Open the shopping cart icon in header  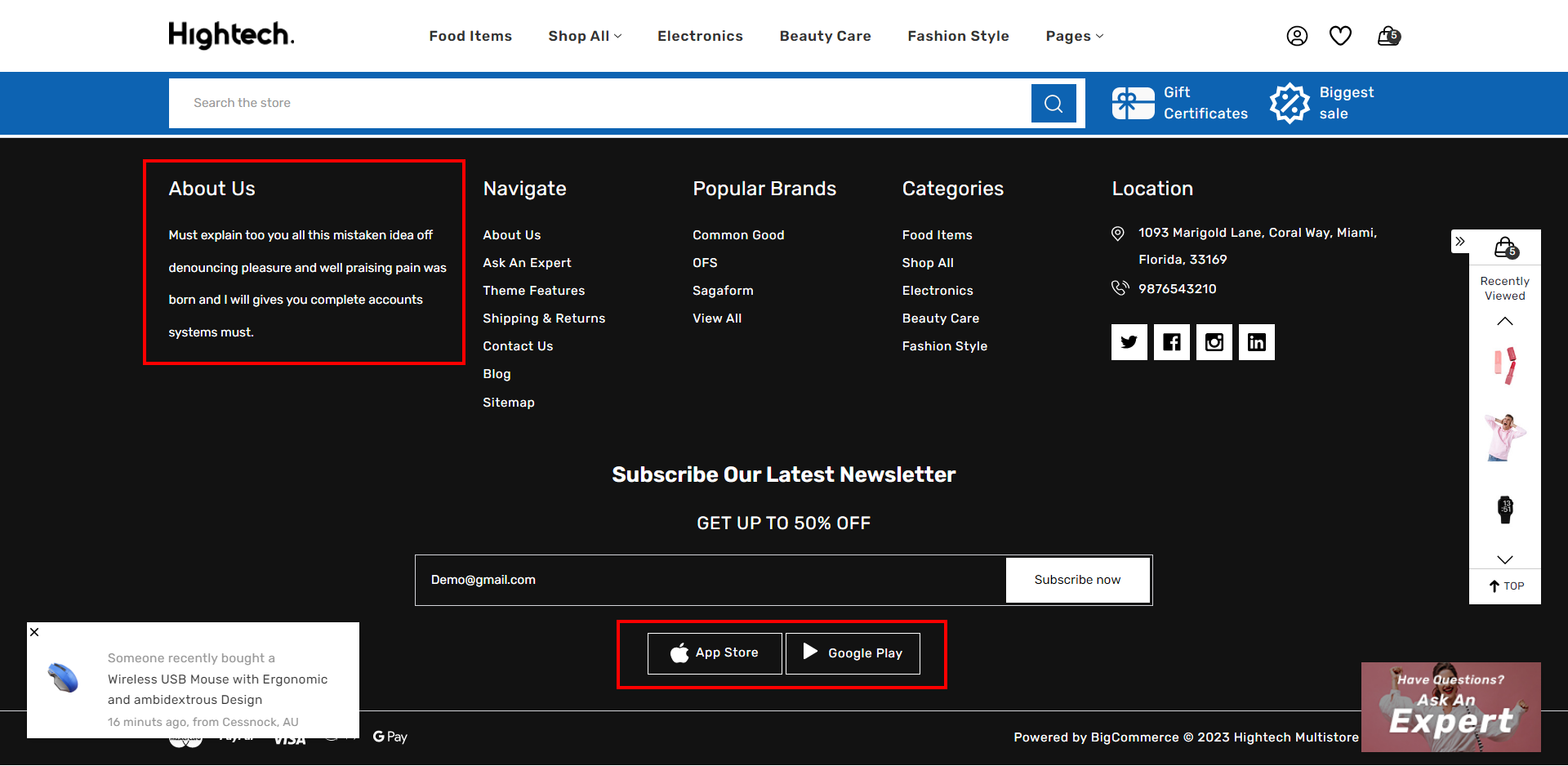pyautogui.click(x=1388, y=36)
